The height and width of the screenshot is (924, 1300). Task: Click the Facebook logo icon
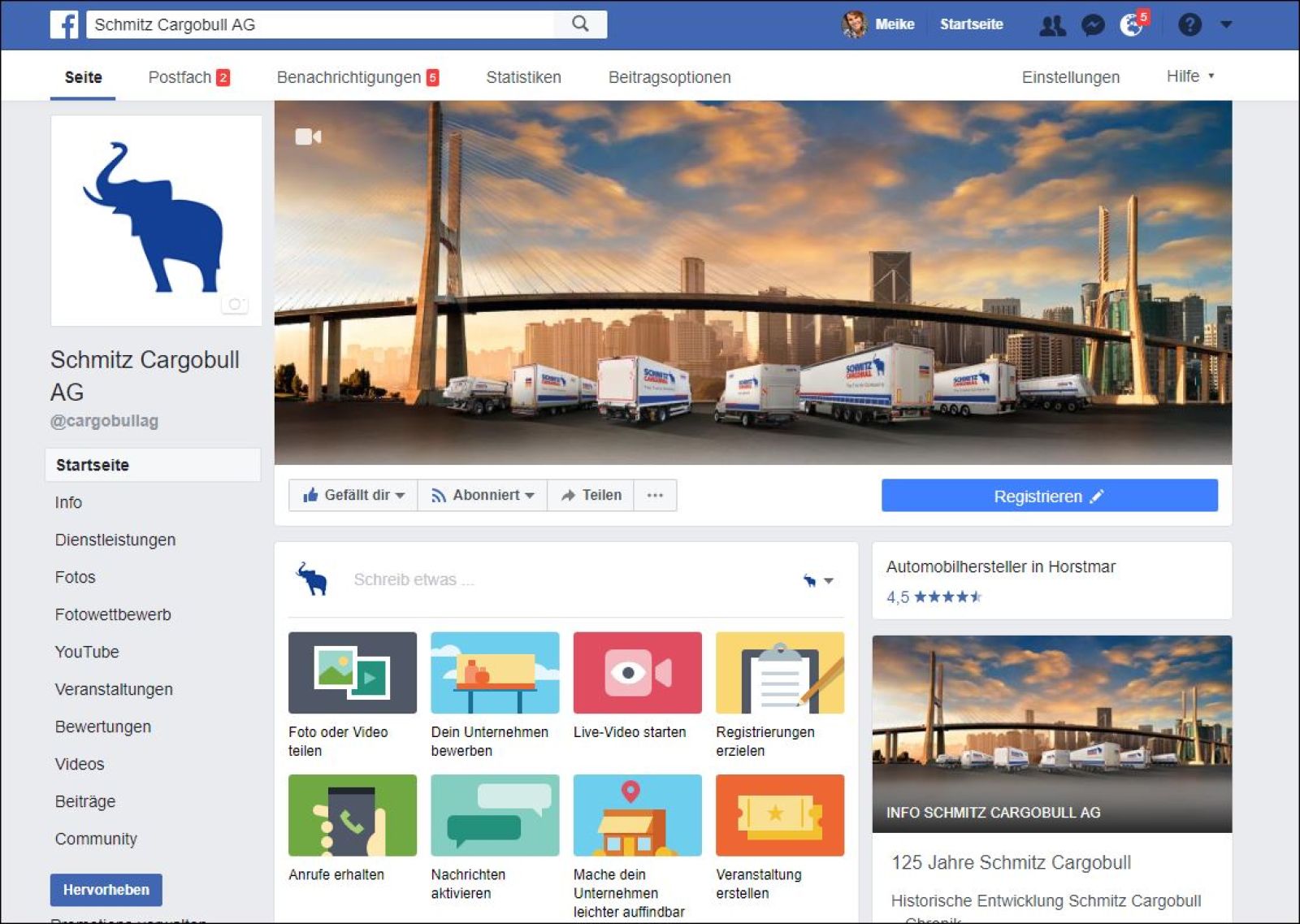tap(64, 24)
